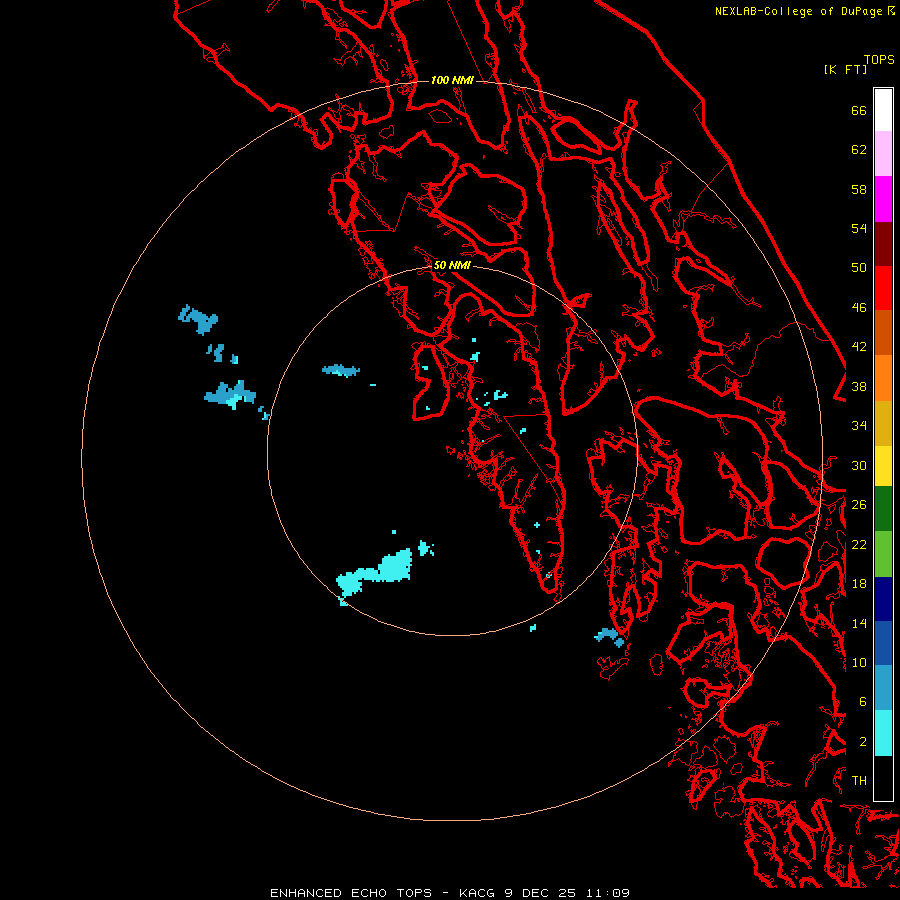The width and height of the screenshot is (900, 900).
Task: Click the light pink legend swatch
Action: point(883,154)
